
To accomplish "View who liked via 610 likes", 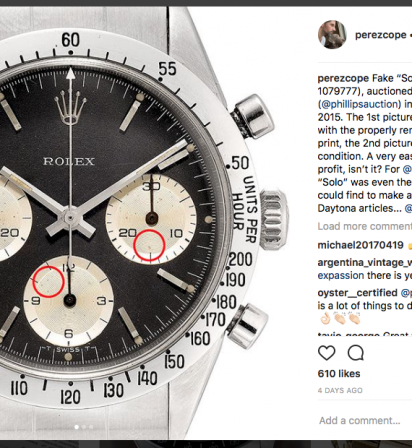I will (339, 374).
